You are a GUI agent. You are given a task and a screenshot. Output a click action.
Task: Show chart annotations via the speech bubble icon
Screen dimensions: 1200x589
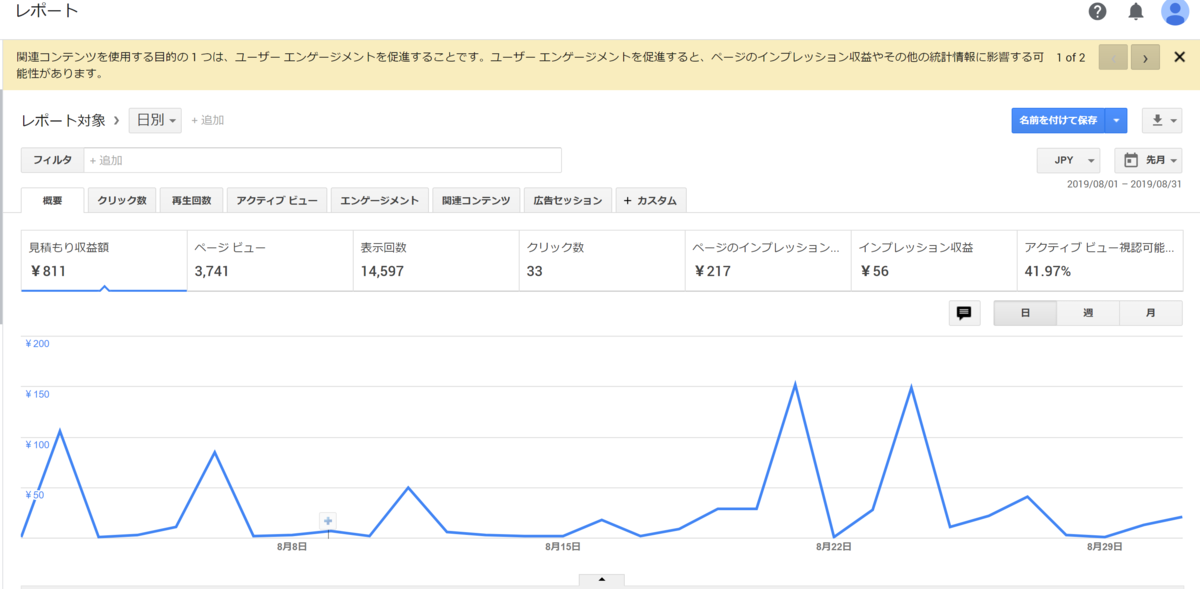pos(963,313)
